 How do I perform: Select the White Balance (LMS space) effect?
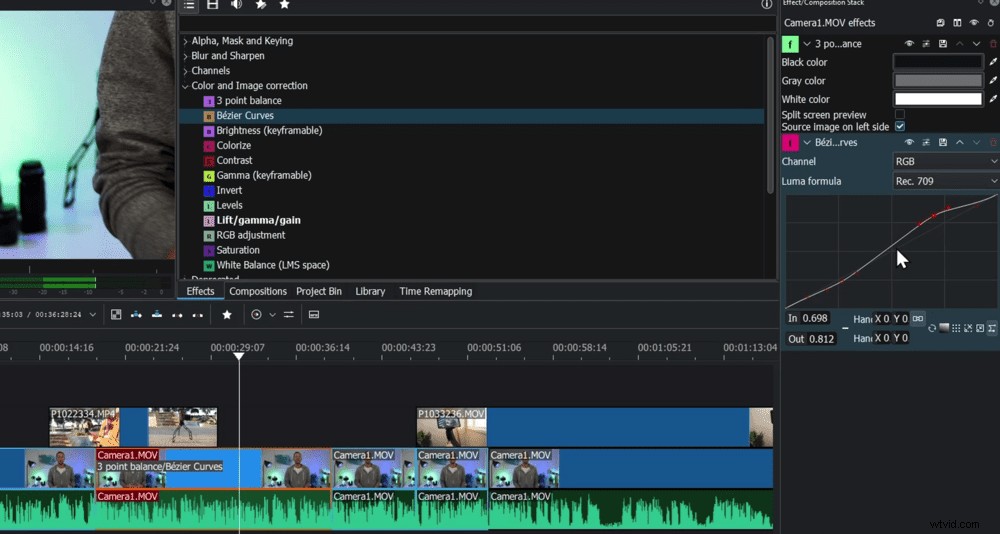pos(273,265)
